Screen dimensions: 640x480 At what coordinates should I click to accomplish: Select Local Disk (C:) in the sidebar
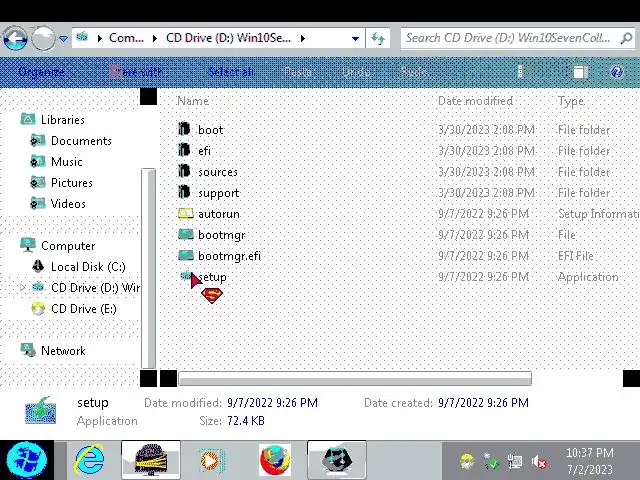click(x=88, y=267)
